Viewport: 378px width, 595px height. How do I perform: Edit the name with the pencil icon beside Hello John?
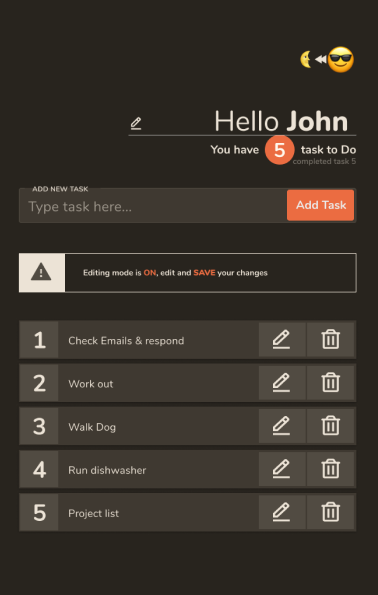point(136,123)
